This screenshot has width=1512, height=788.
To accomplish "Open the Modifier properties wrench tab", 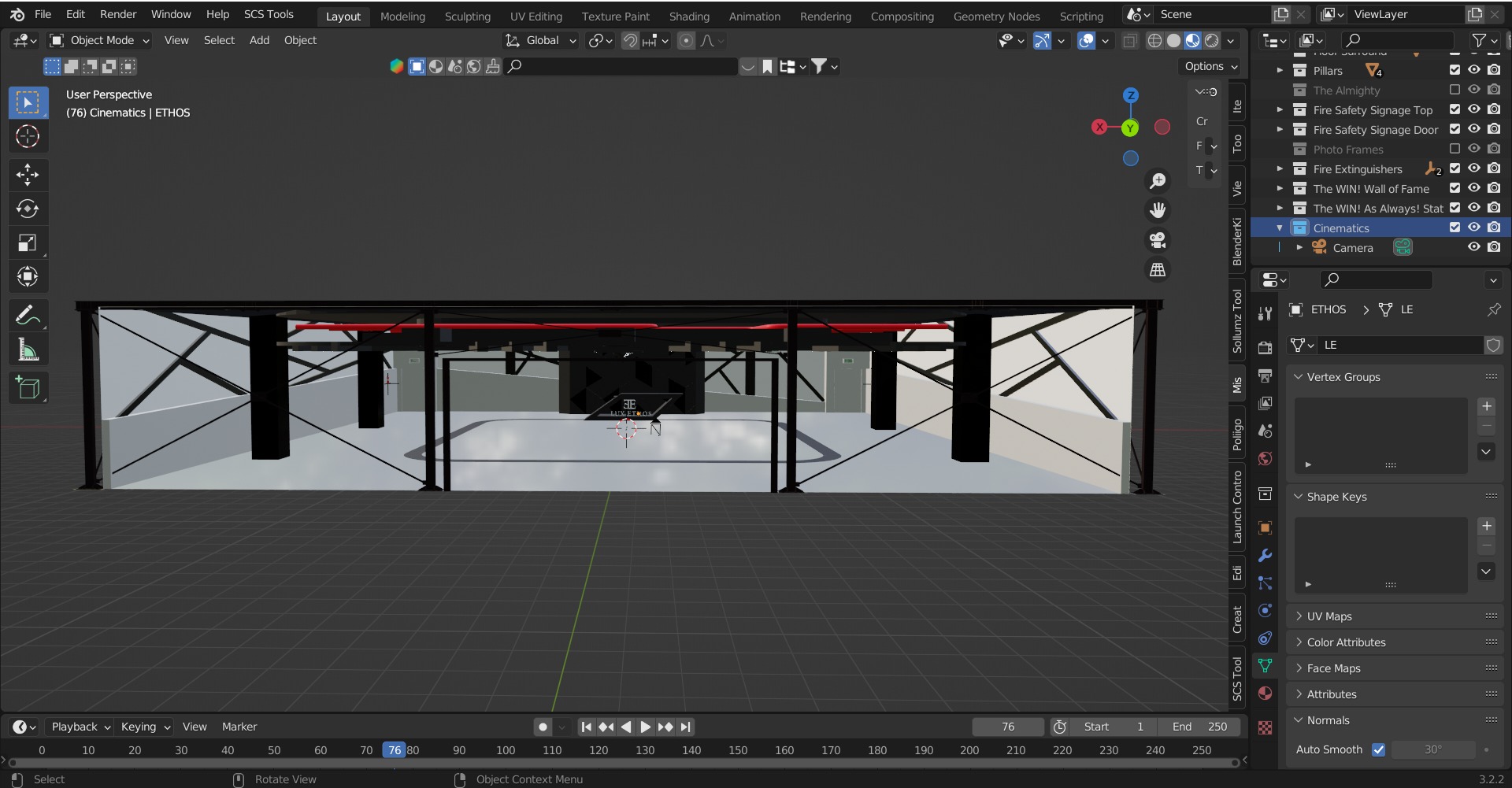I will click(1265, 555).
